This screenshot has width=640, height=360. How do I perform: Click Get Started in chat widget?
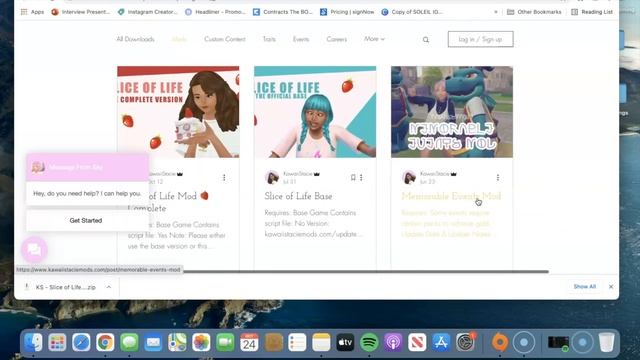tap(86, 220)
